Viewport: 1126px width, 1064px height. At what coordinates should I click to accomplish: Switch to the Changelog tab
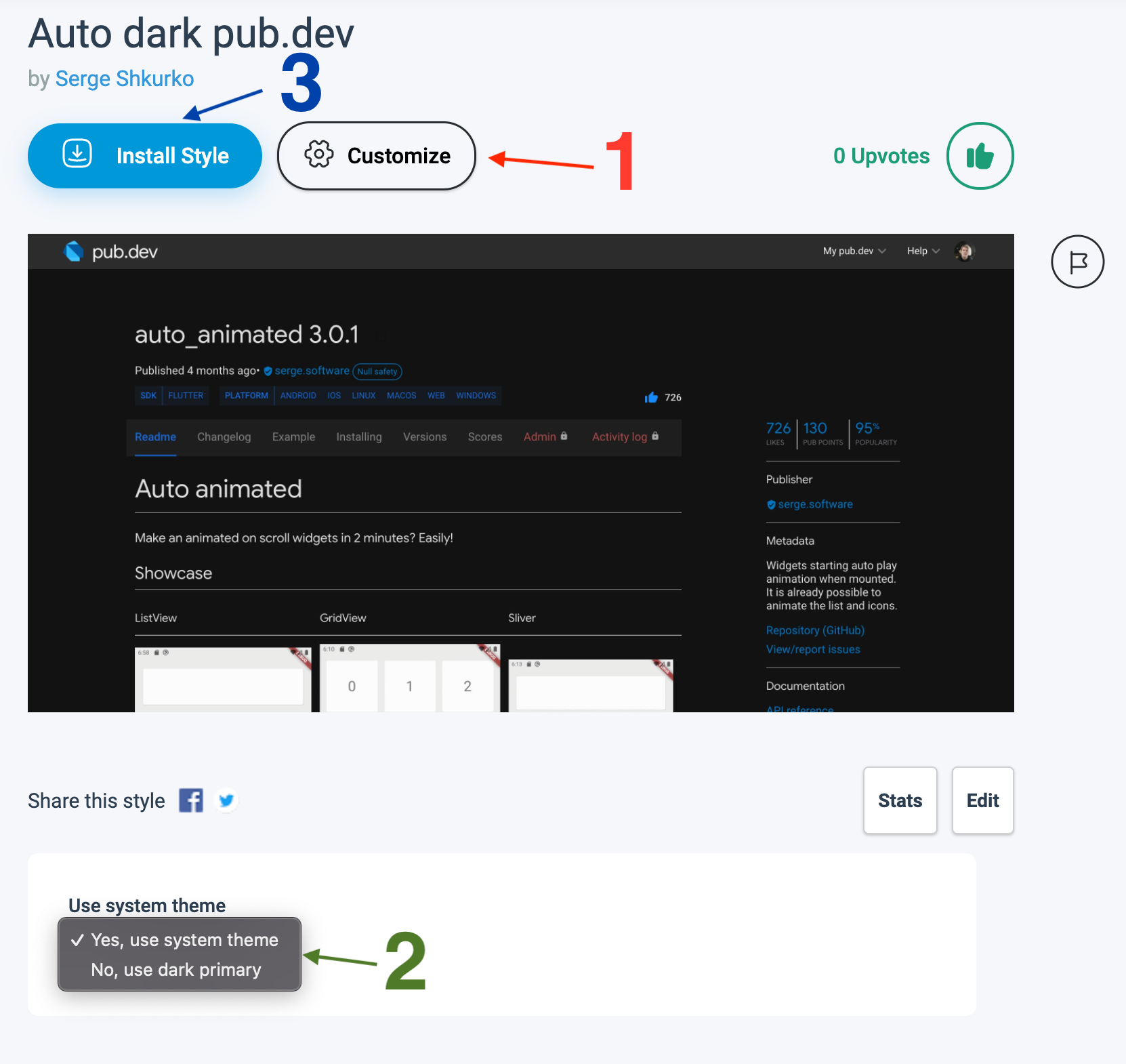tap(224, 437)
